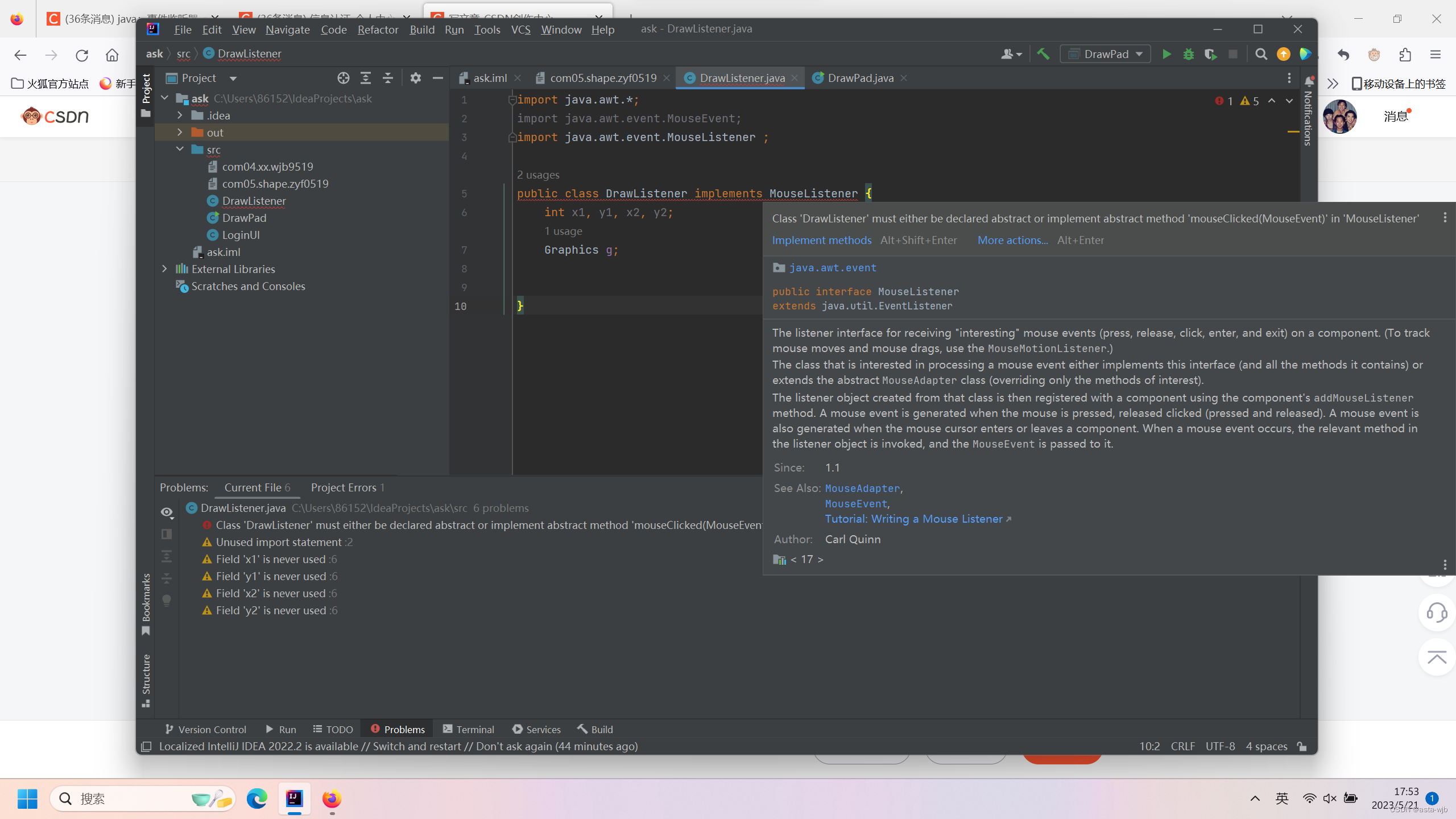The height and width of the screenshot is (819, 1456).
Task: Click Collapse All icon in Project panel
Action: point(388,78)
